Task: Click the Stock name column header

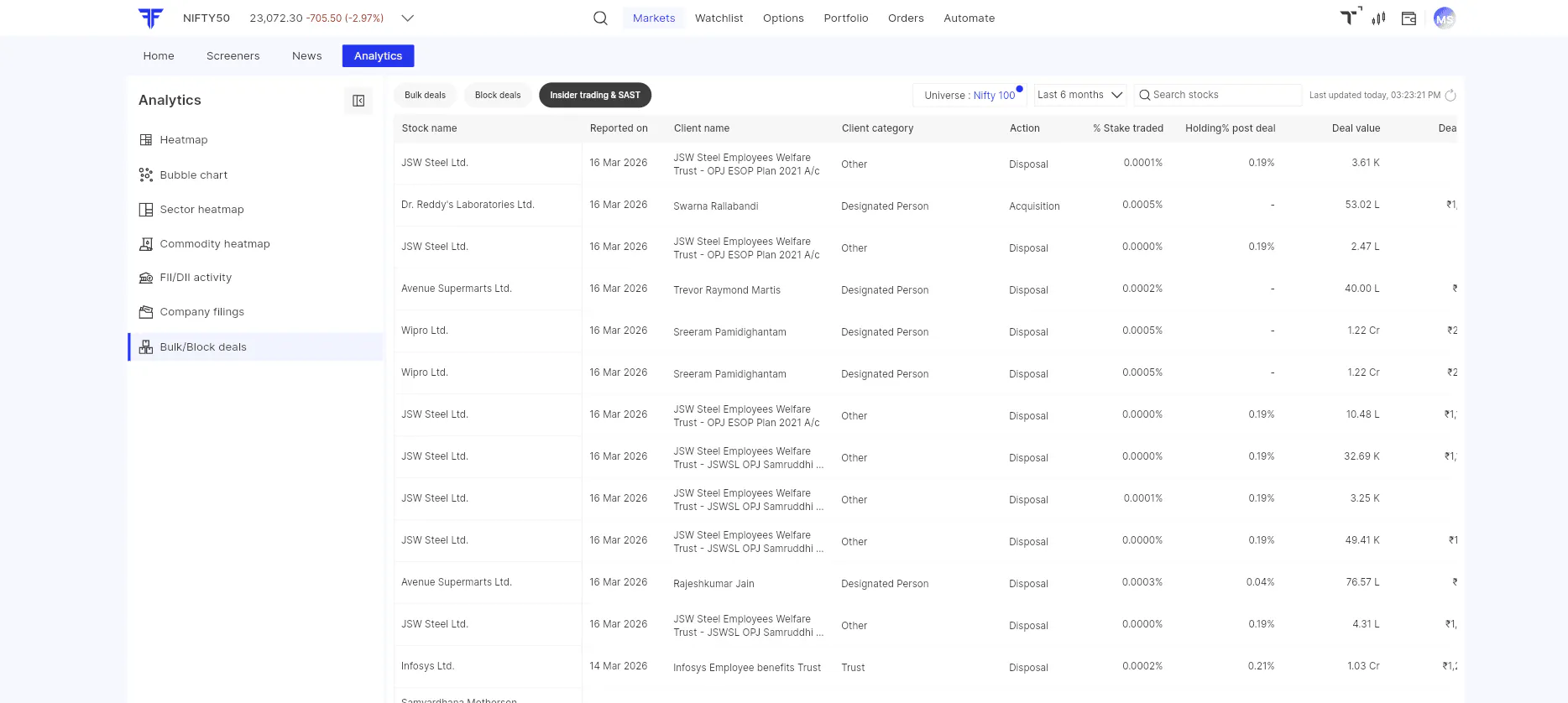Action: point(429,128)
